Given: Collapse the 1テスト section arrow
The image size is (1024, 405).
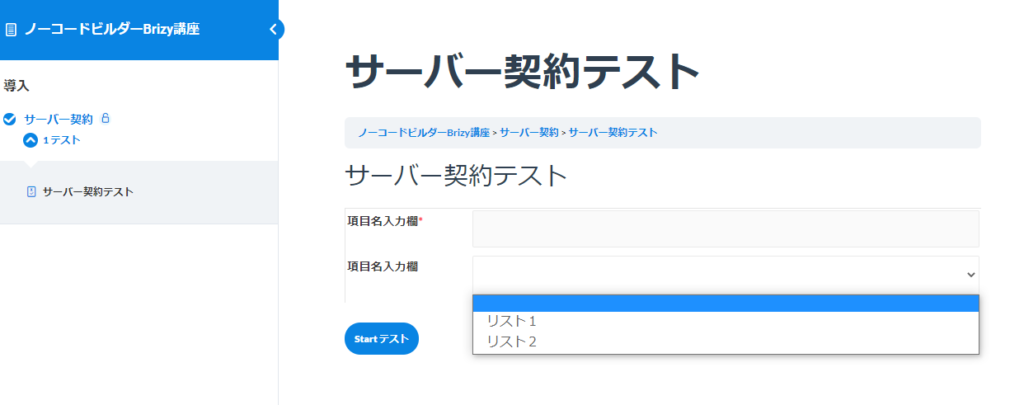Looking at the screenshot, I should pyautogui.click(x=30, y=140).
